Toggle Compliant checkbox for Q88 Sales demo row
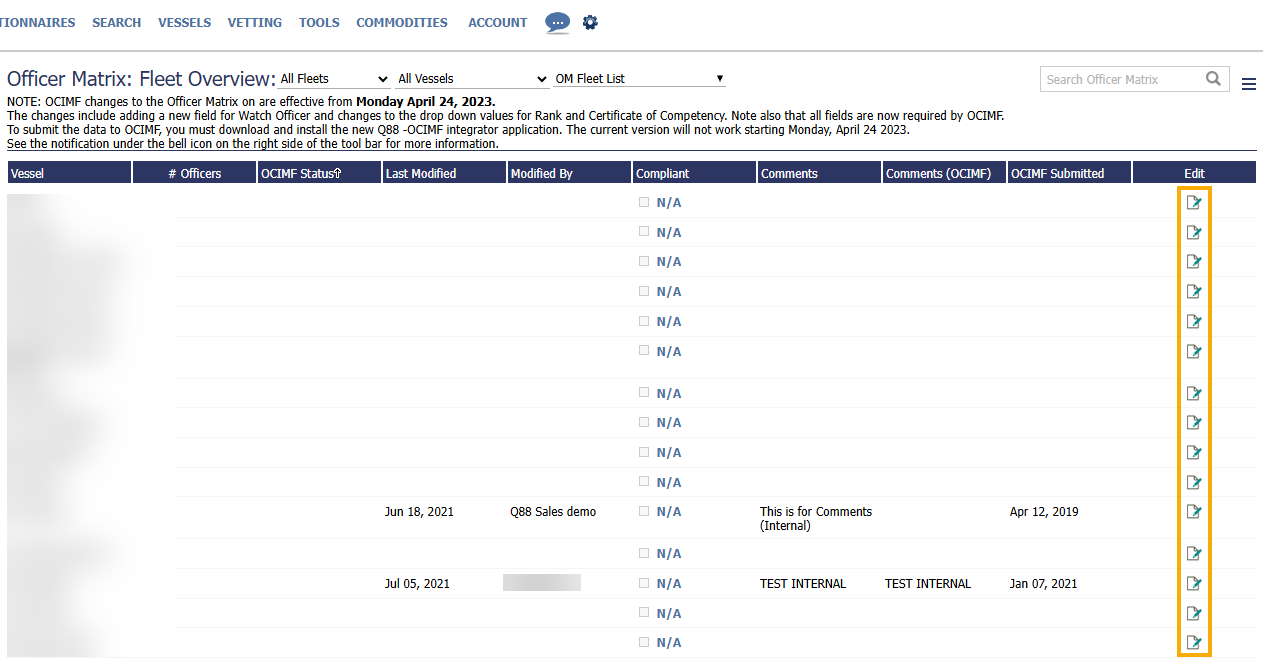 [x=644, y=511]
